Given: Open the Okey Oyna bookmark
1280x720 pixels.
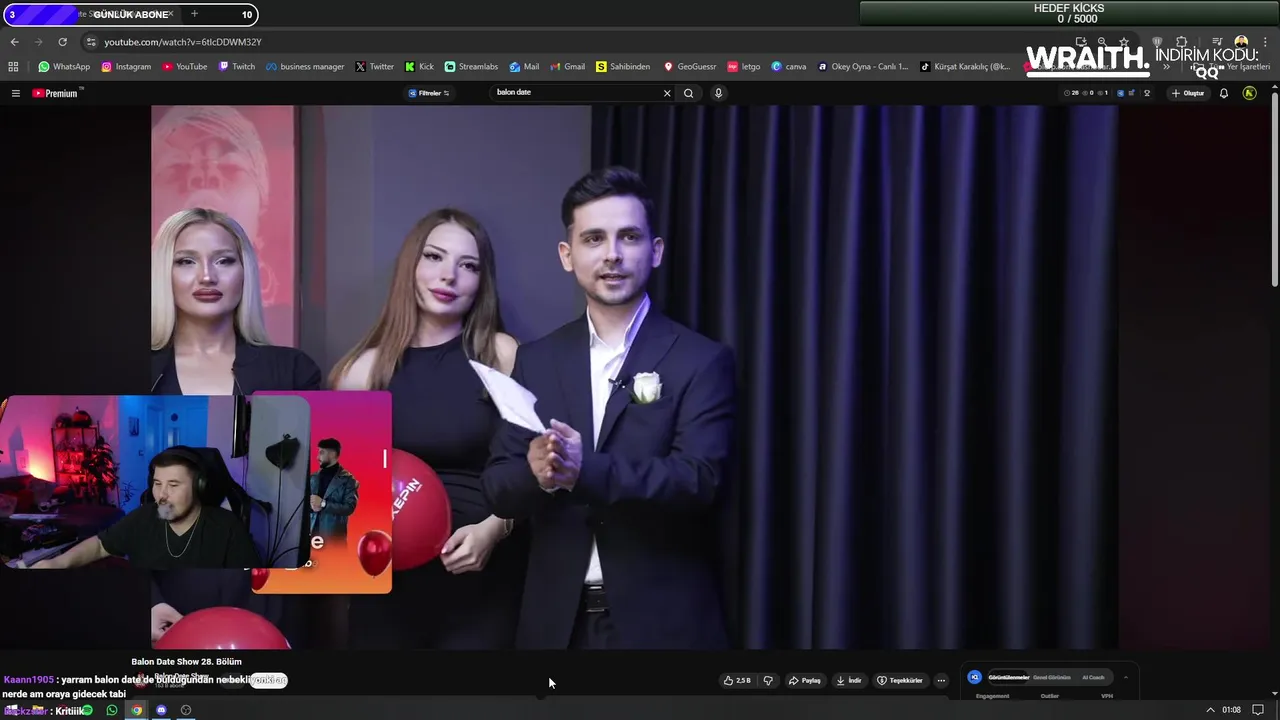Looking at the screenshot, I should tap(863, 67).
